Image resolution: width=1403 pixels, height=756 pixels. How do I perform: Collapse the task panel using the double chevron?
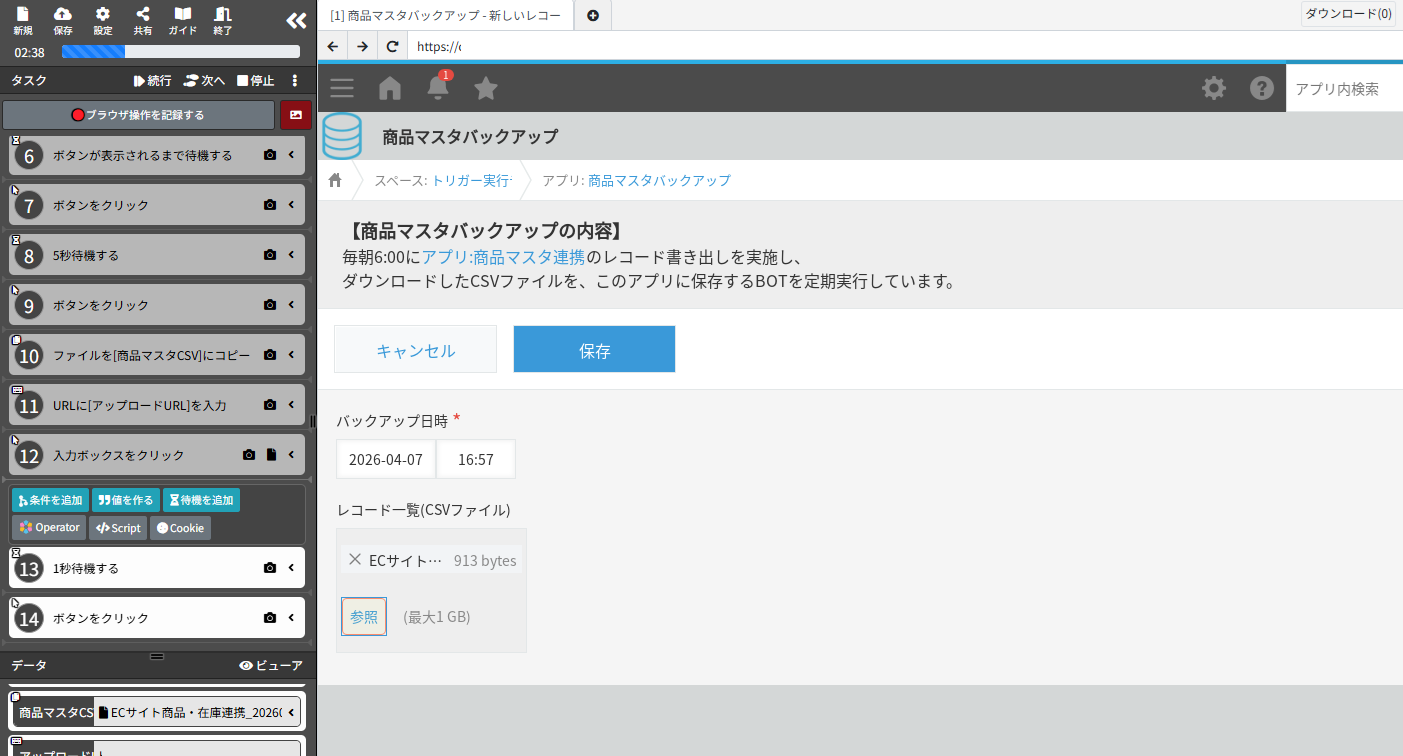(295, 19)
